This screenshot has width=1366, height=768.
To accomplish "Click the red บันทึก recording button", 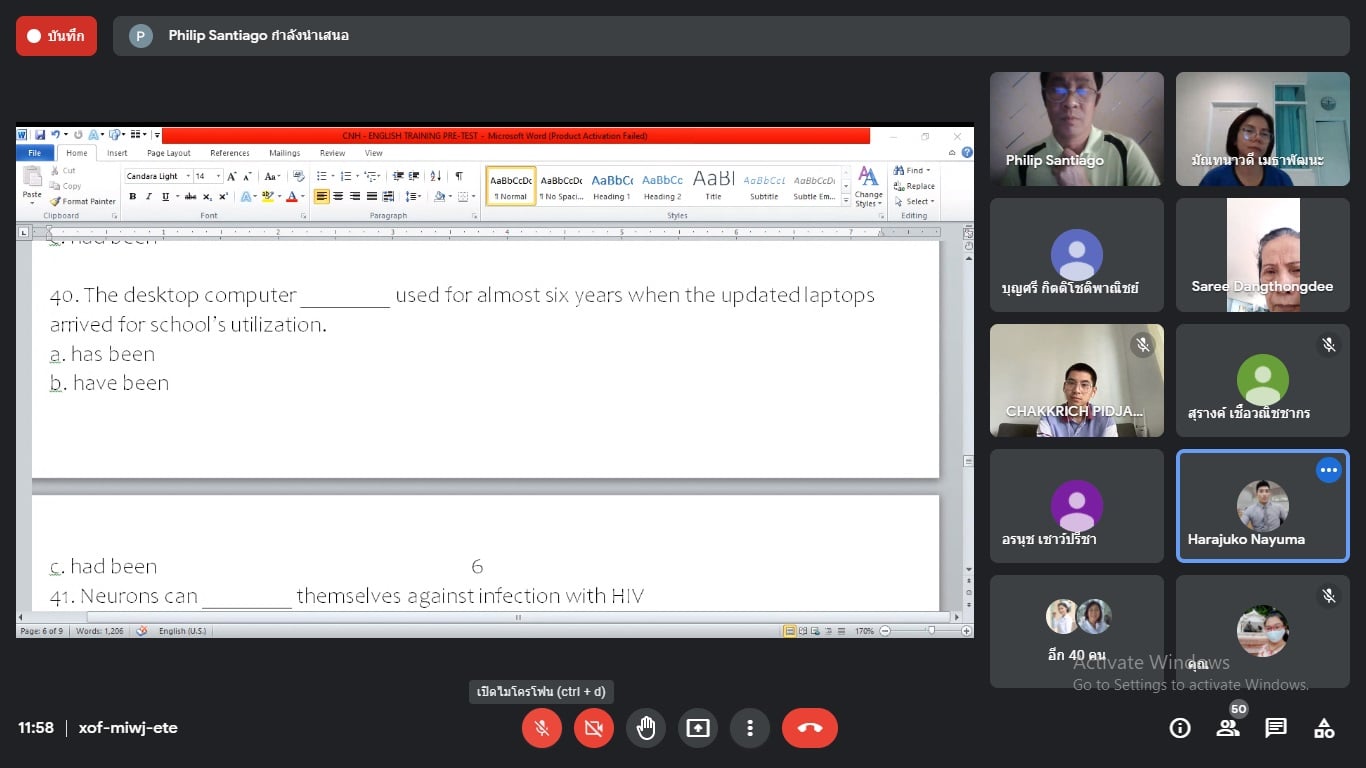I will click(56, 36).
